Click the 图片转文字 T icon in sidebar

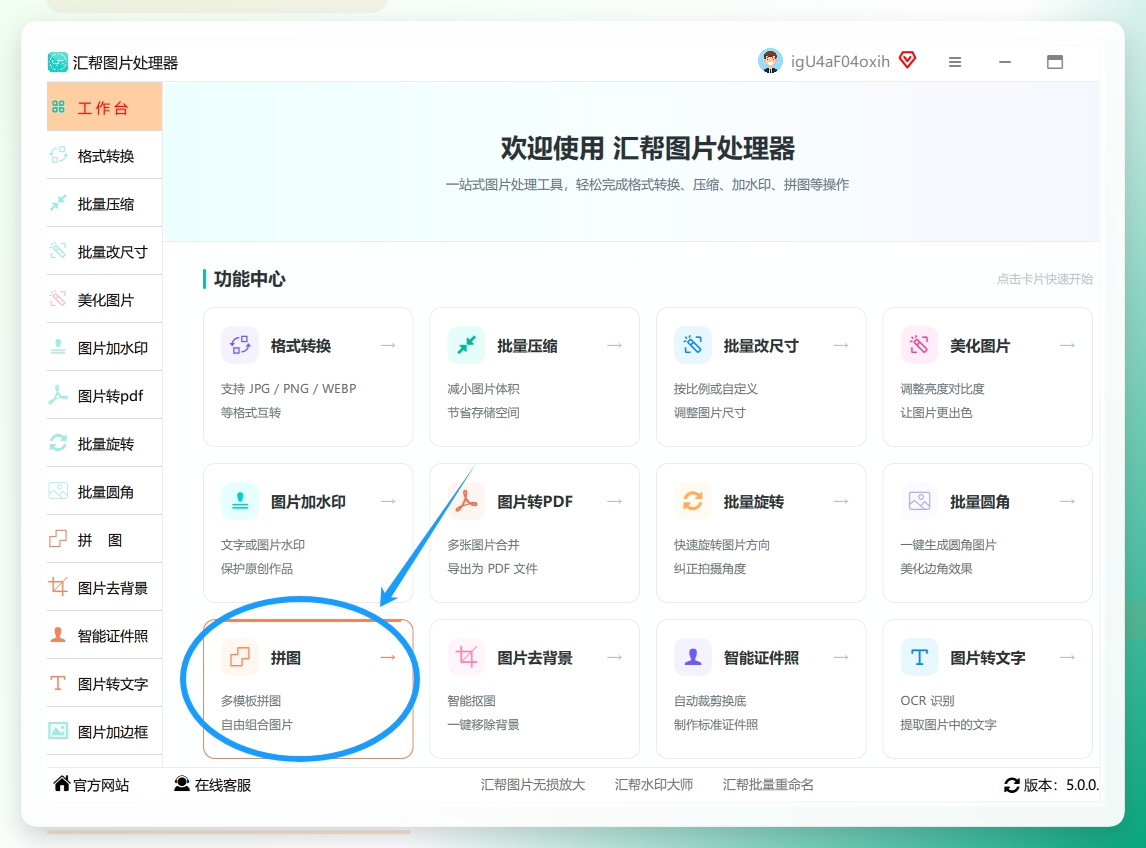(58, 684)
